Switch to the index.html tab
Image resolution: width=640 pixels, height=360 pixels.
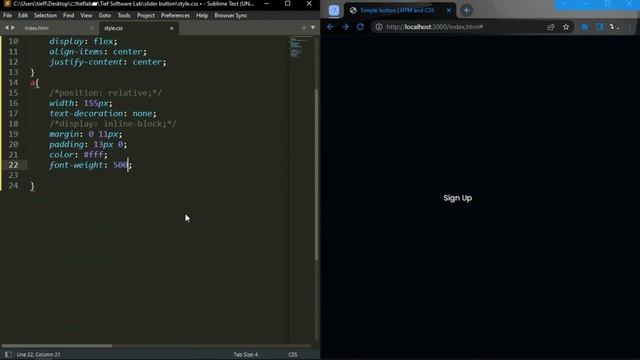pyautogui.click(x=37, y=28)
